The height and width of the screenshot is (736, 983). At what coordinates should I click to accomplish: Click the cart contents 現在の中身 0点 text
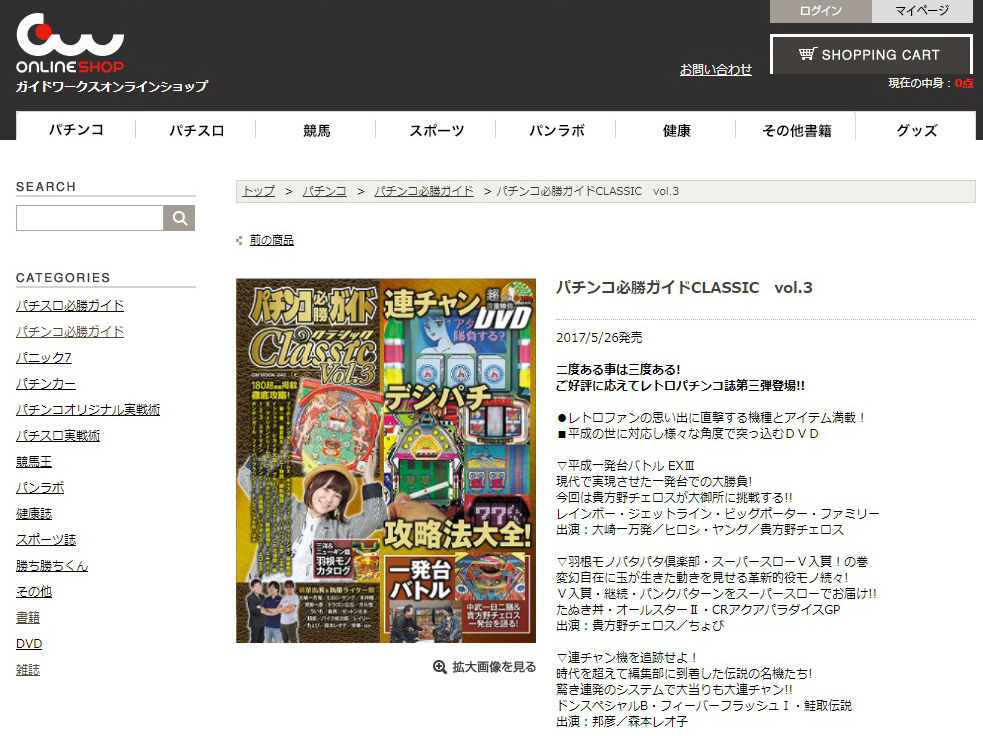click(x=930, y=83)
